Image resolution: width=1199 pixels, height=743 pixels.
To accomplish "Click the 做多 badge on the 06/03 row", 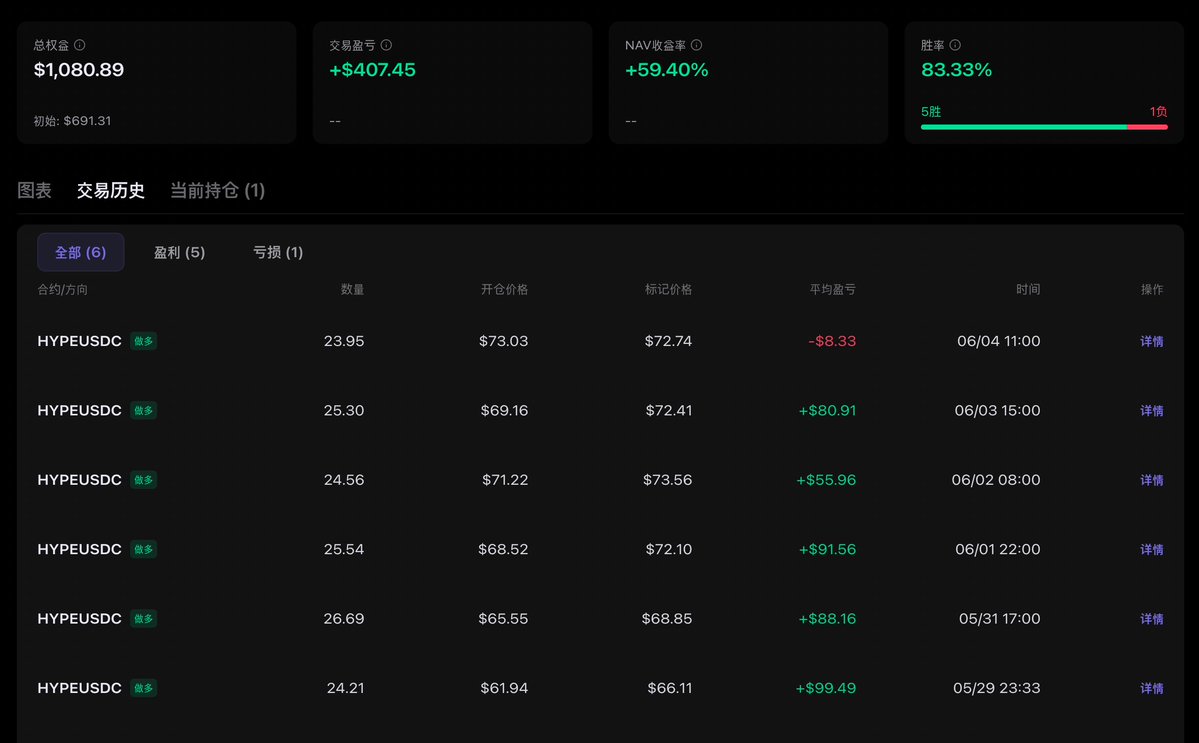I will point(143,410).
